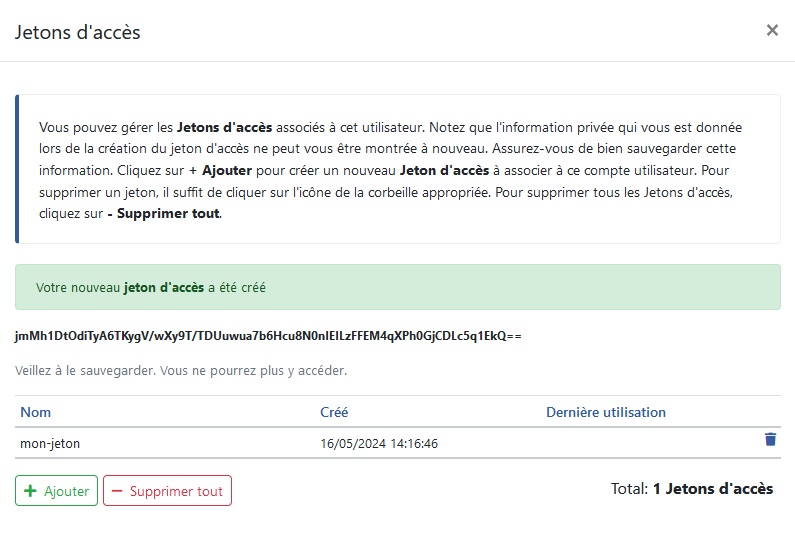Click the Jetons d'accès dialog title

pyautogui.click(x=78, y=32)
